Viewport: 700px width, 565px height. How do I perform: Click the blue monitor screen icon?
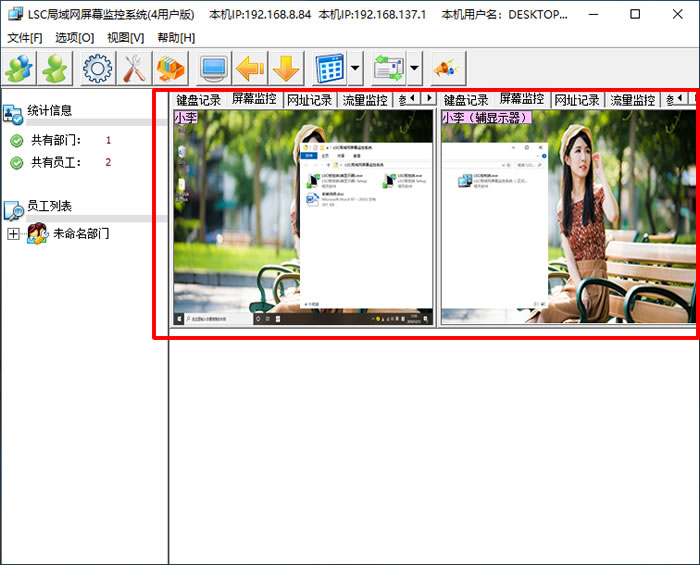click(214, 68)
